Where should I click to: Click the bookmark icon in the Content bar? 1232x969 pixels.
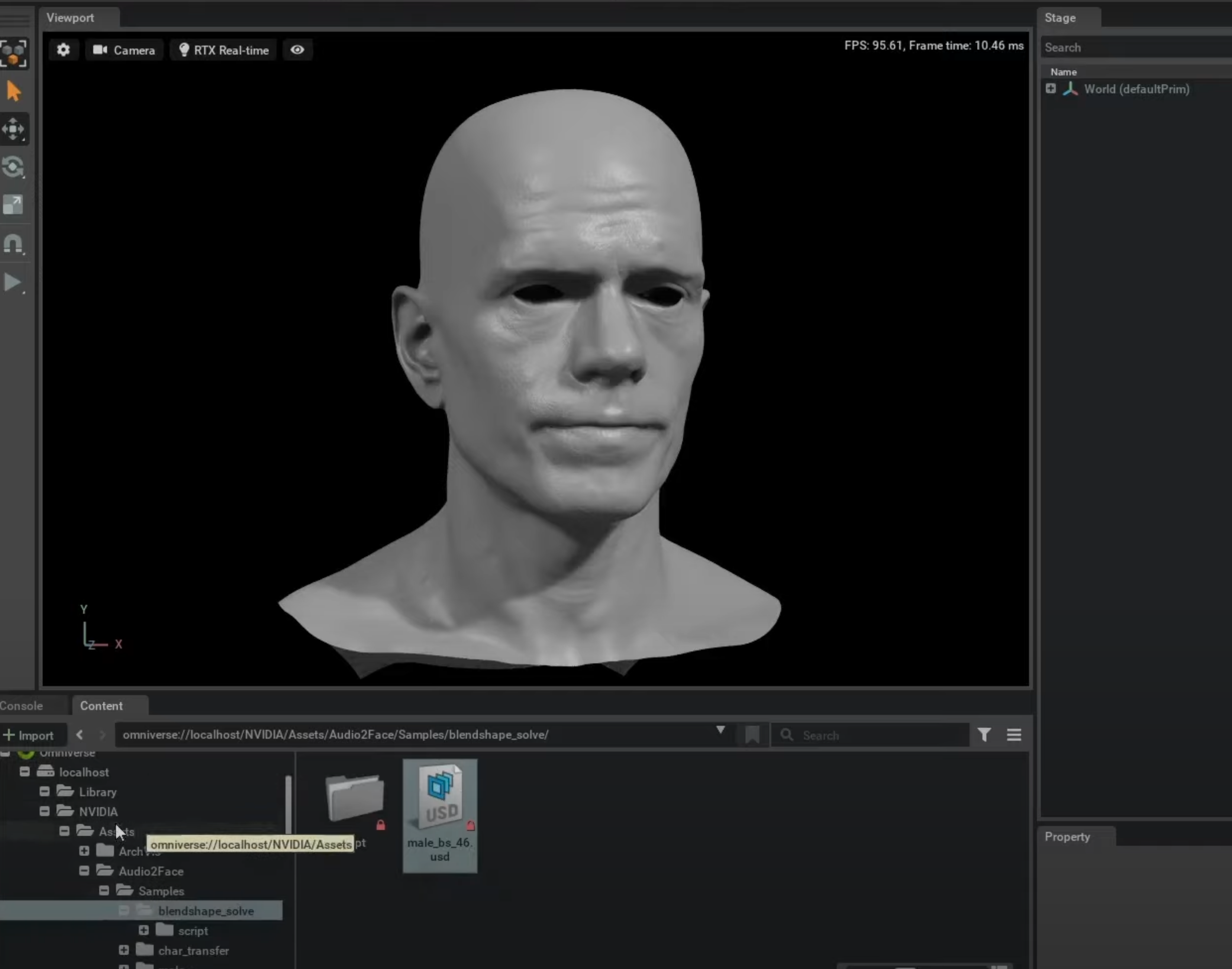[752, 735]
